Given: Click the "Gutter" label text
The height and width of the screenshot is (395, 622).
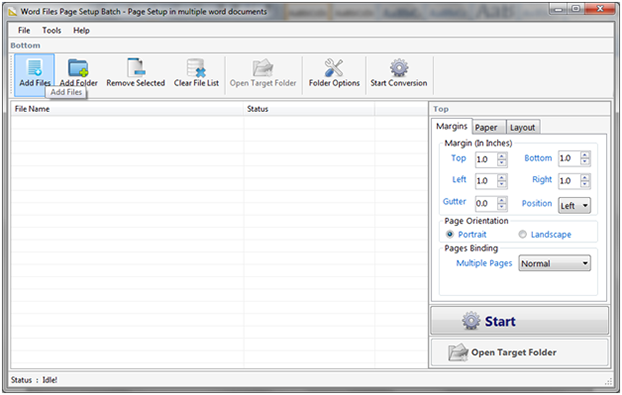Looking at the screenshot, I should [x=454, y=201].
